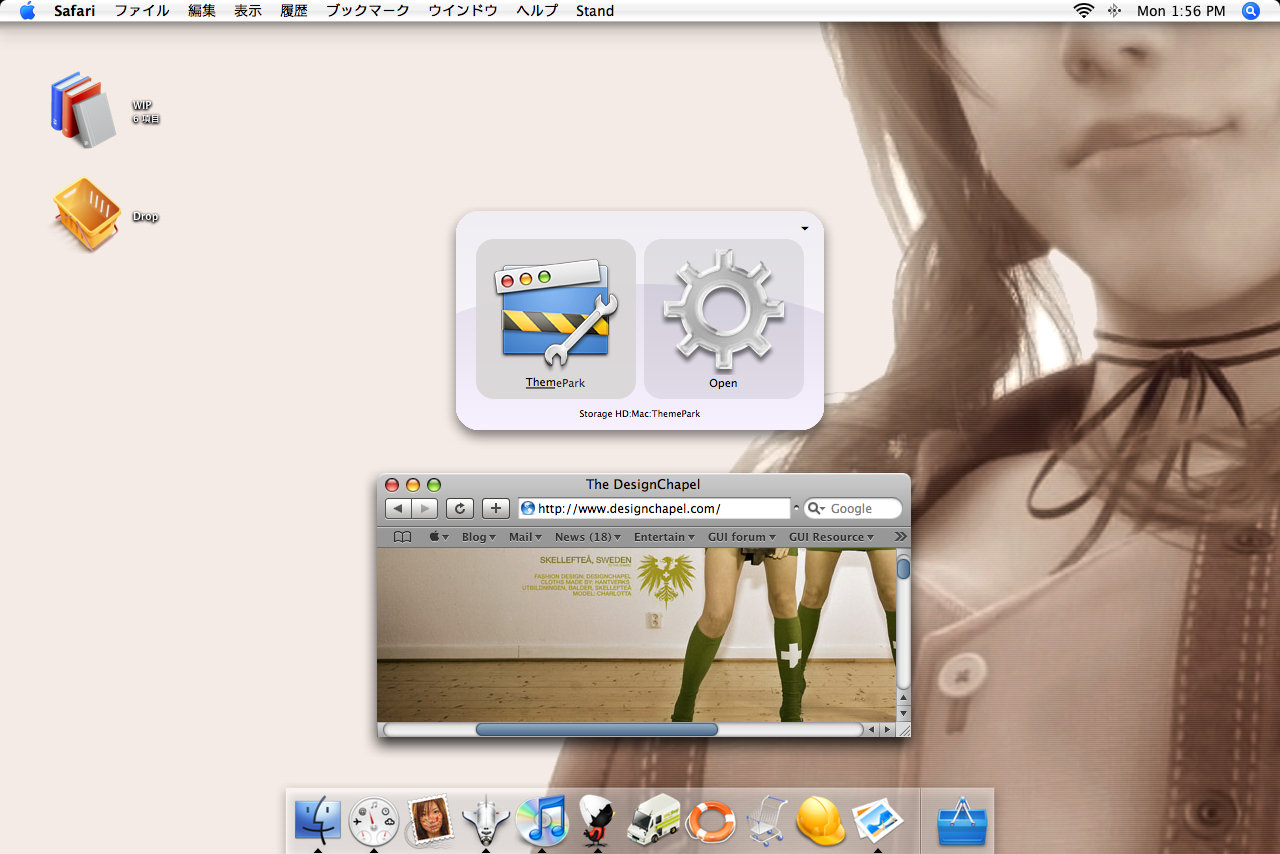The height and width of the screenshot is (854, 1280).
Task: Reload the DesignChapel page
Action: pos(460,508)
